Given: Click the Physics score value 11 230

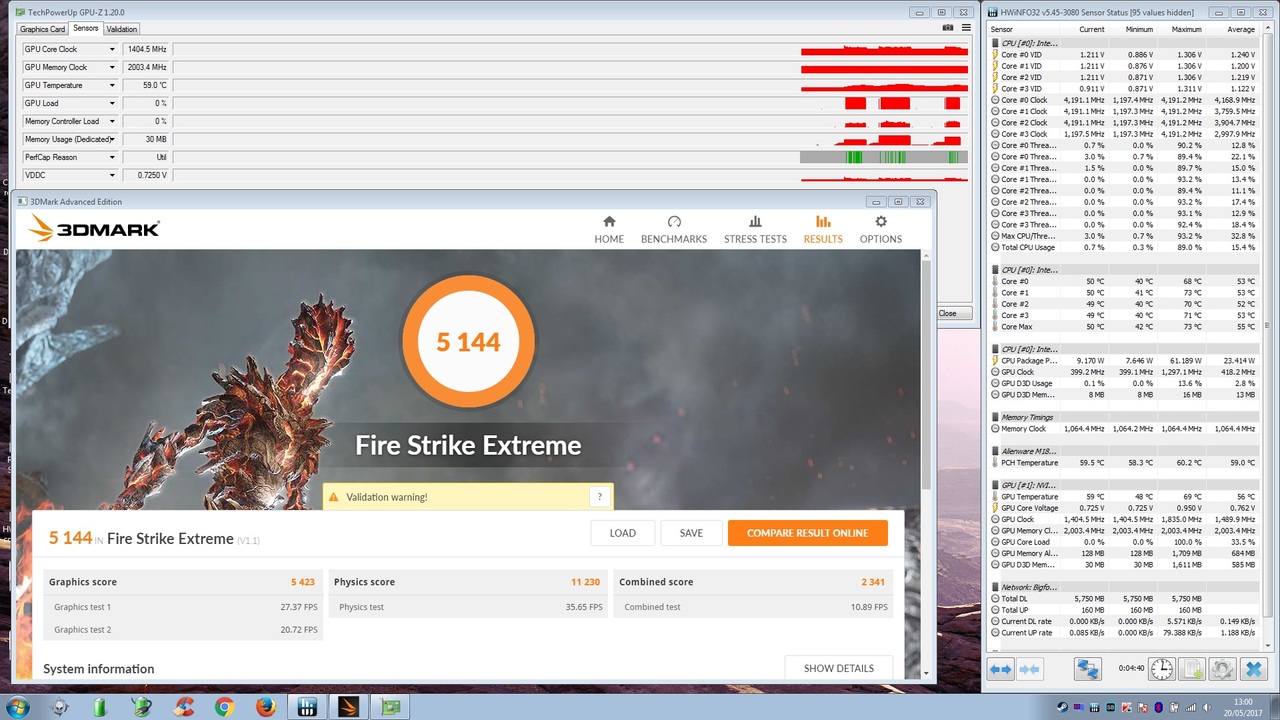Looking at the screenshot, I should pos(587,582).
